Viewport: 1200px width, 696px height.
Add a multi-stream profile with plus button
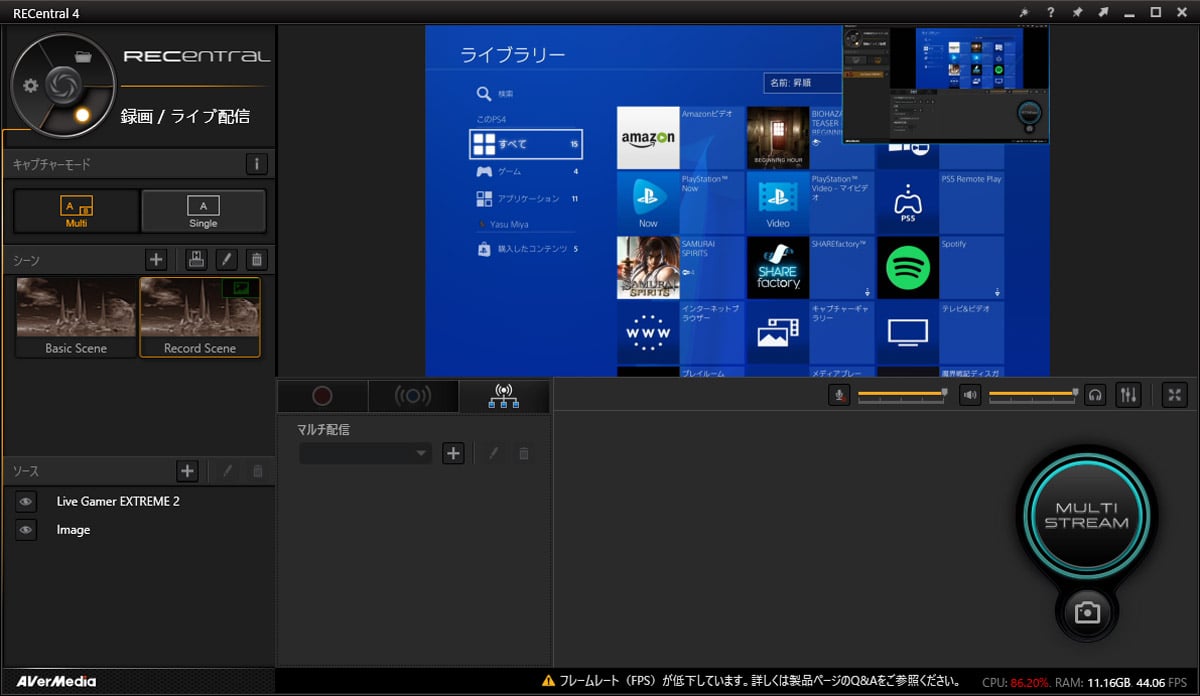point(453,453)
